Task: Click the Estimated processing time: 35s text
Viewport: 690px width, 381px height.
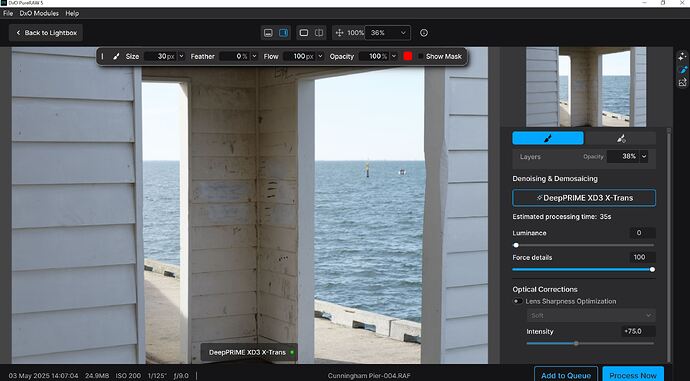Action: coord(562,216)
